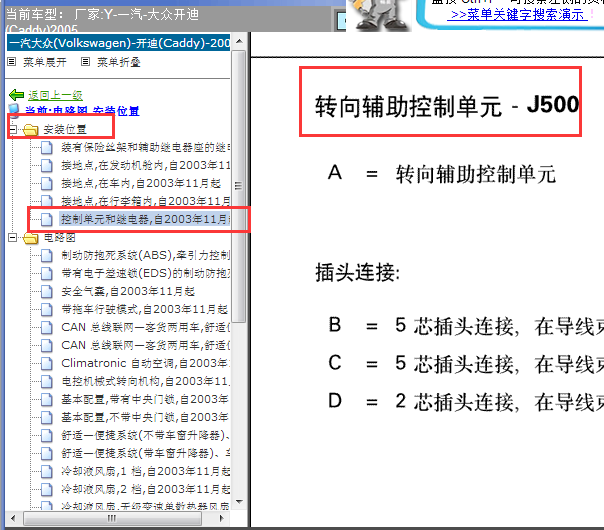The width and height of the screenshot is (604, 530).
Task: Click the green back arrow icon
Action: 17,94
